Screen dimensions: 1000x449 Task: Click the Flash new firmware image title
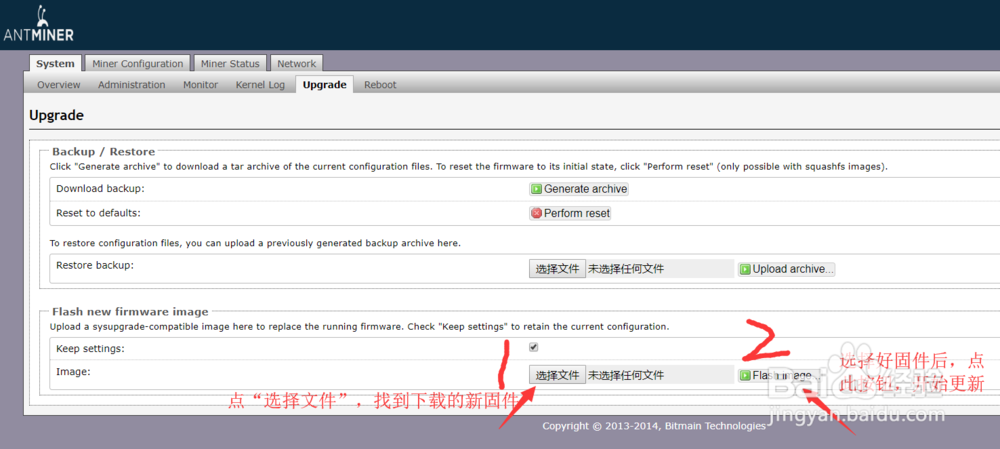(x=130, y=312)
